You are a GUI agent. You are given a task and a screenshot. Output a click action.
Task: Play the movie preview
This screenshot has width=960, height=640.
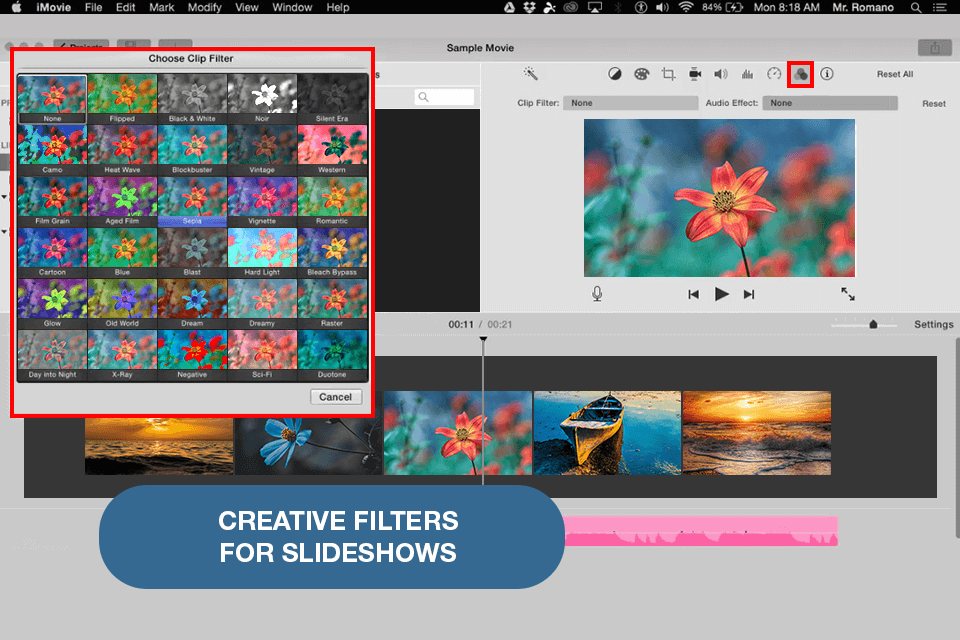(x=721, y=295)
